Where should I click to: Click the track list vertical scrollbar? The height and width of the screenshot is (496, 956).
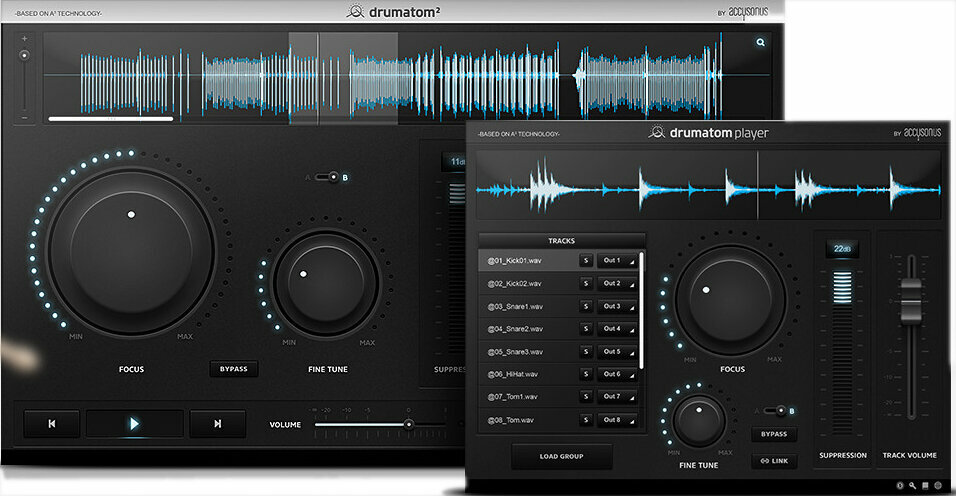pos(641,310)
